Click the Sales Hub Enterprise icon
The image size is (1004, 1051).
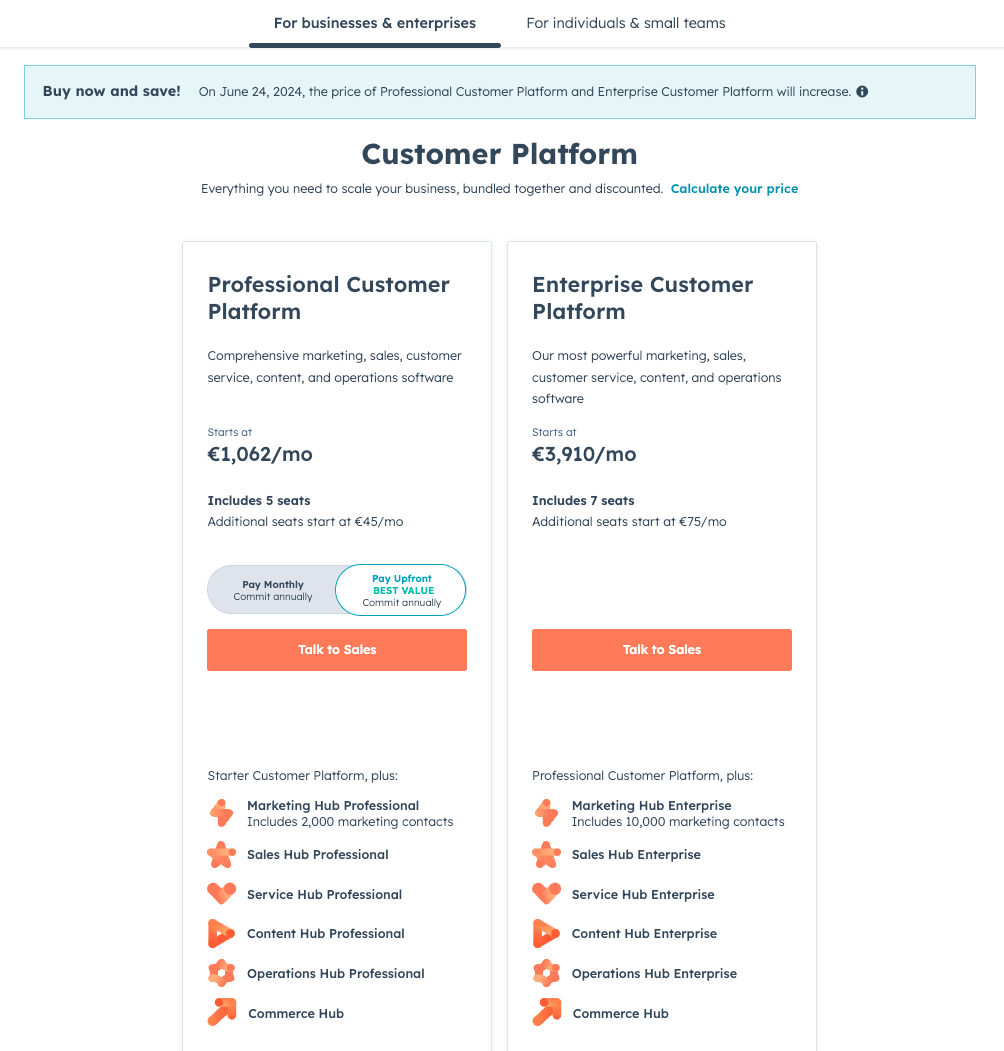click(546, 855)
